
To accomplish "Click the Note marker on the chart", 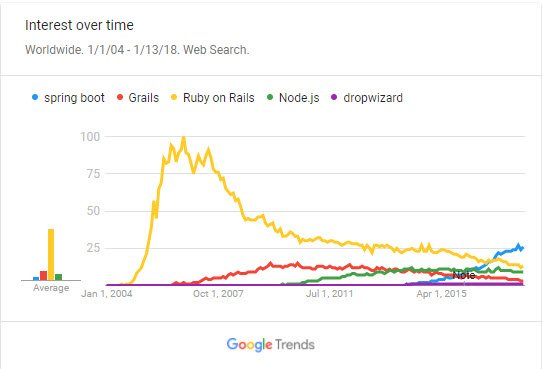I will click(x=464, y=275).
